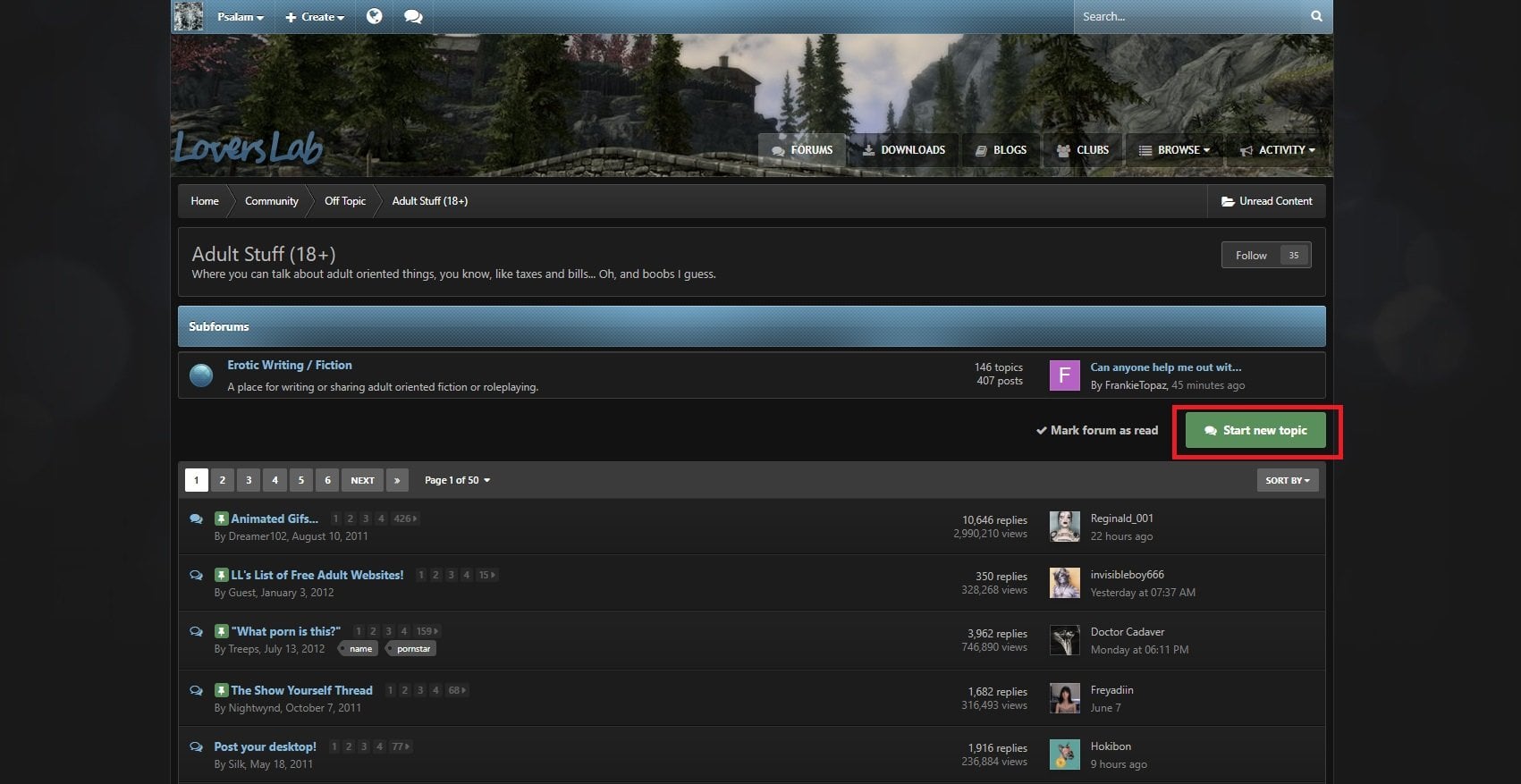Click the "What porn is this?" topic bubble icon
This screenshot has width=1521, height=784.
pos(196,631)
